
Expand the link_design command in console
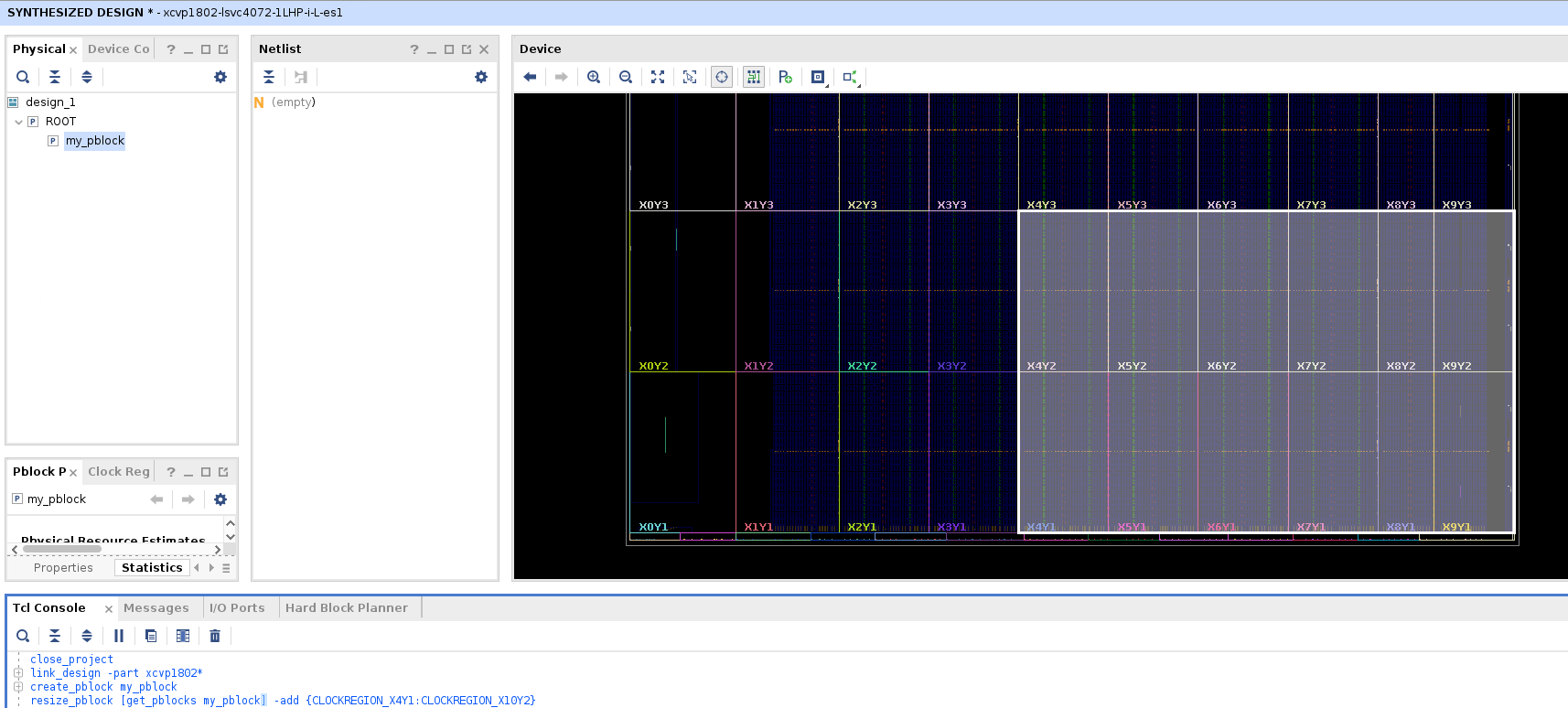point(18,673)
